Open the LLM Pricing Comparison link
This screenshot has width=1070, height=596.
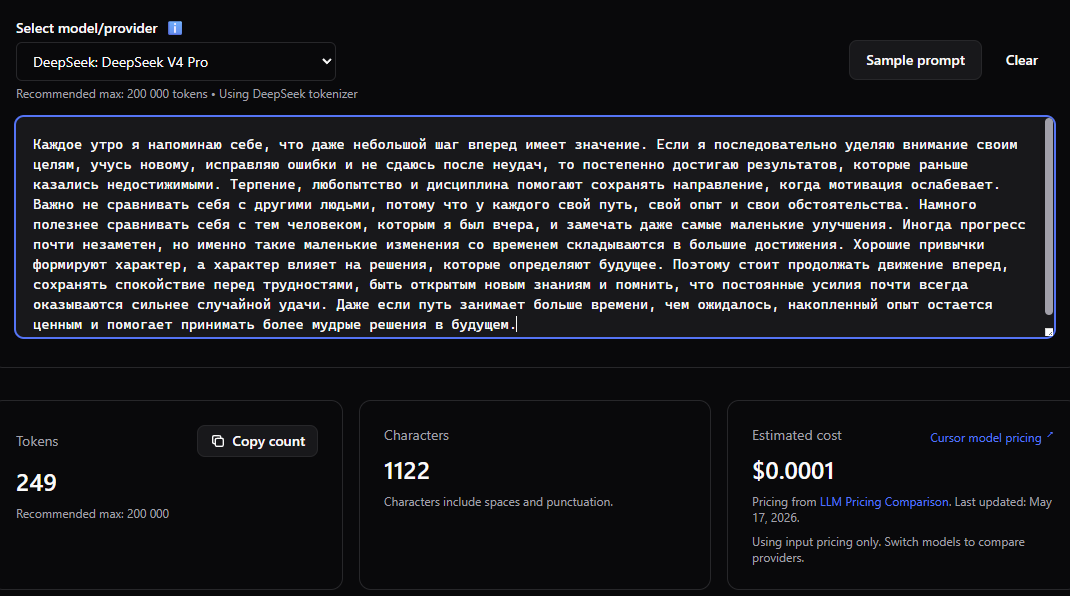tap(884, 502)
